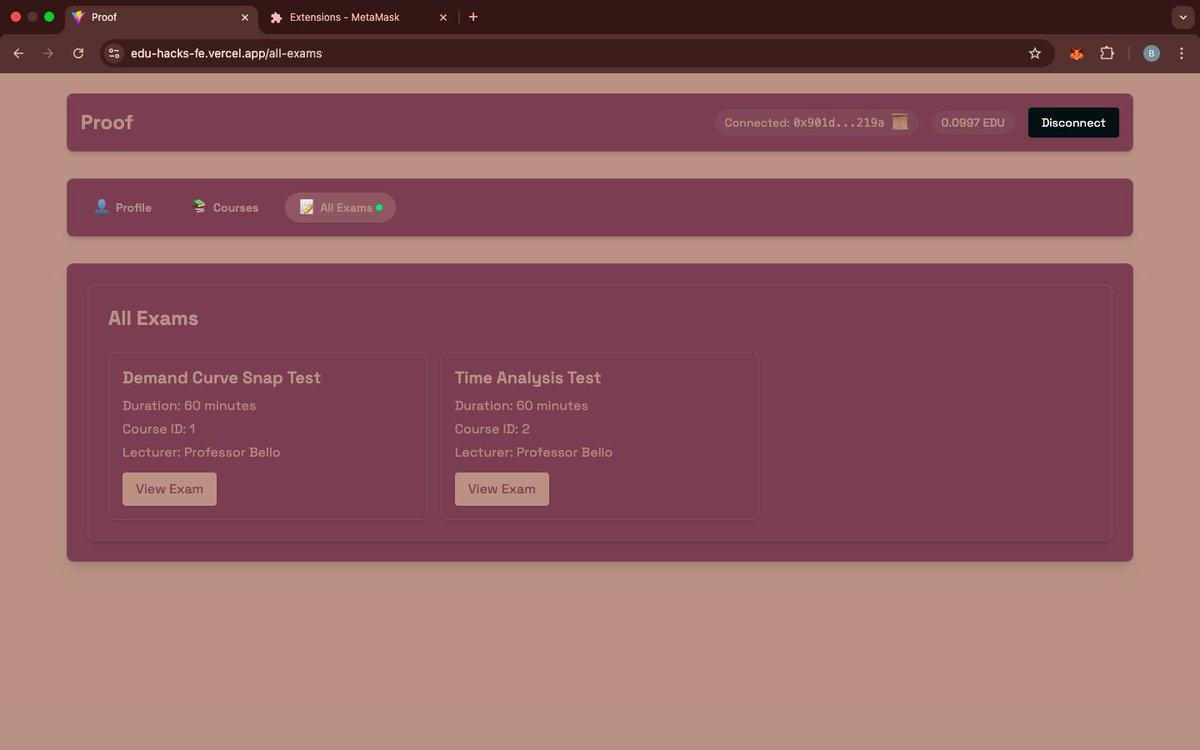
Task: Open the Chrome profile avatar B
Action: [x=1151, y=54]
